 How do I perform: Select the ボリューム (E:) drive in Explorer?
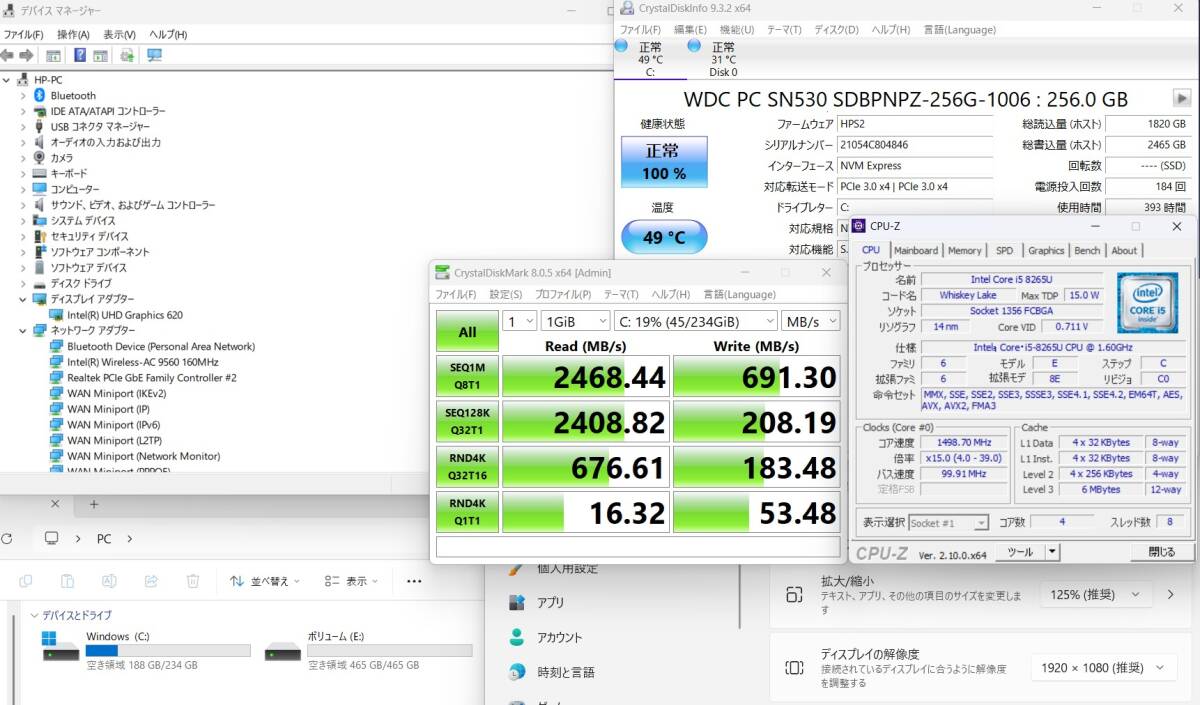368,650
